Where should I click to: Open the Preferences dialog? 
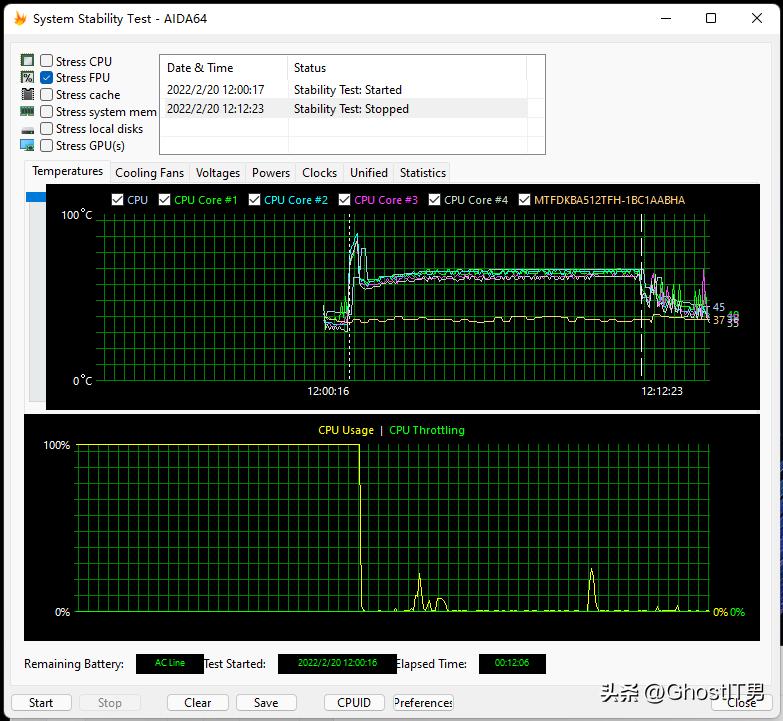tap(423, 702)
